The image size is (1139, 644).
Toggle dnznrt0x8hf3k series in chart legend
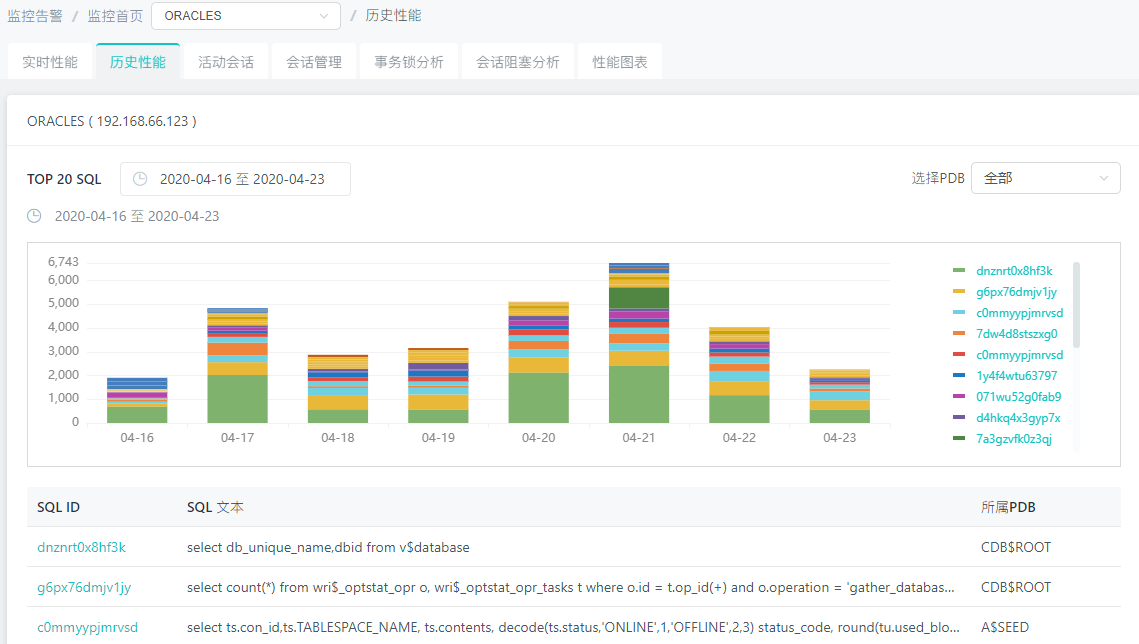point(1013,271)
